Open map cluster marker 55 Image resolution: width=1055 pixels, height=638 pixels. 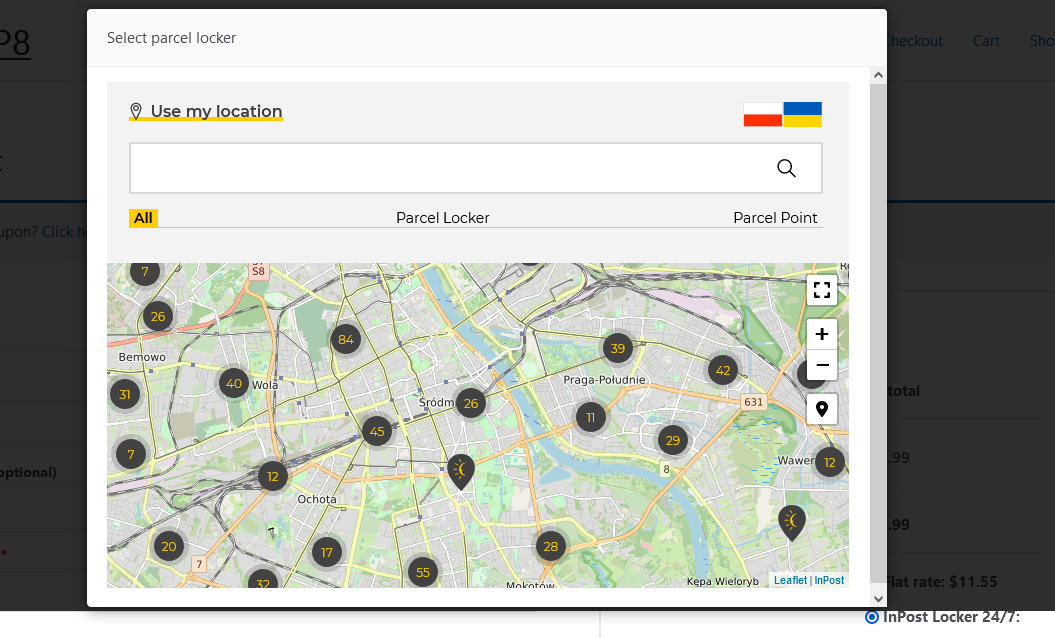click(423, 572)
